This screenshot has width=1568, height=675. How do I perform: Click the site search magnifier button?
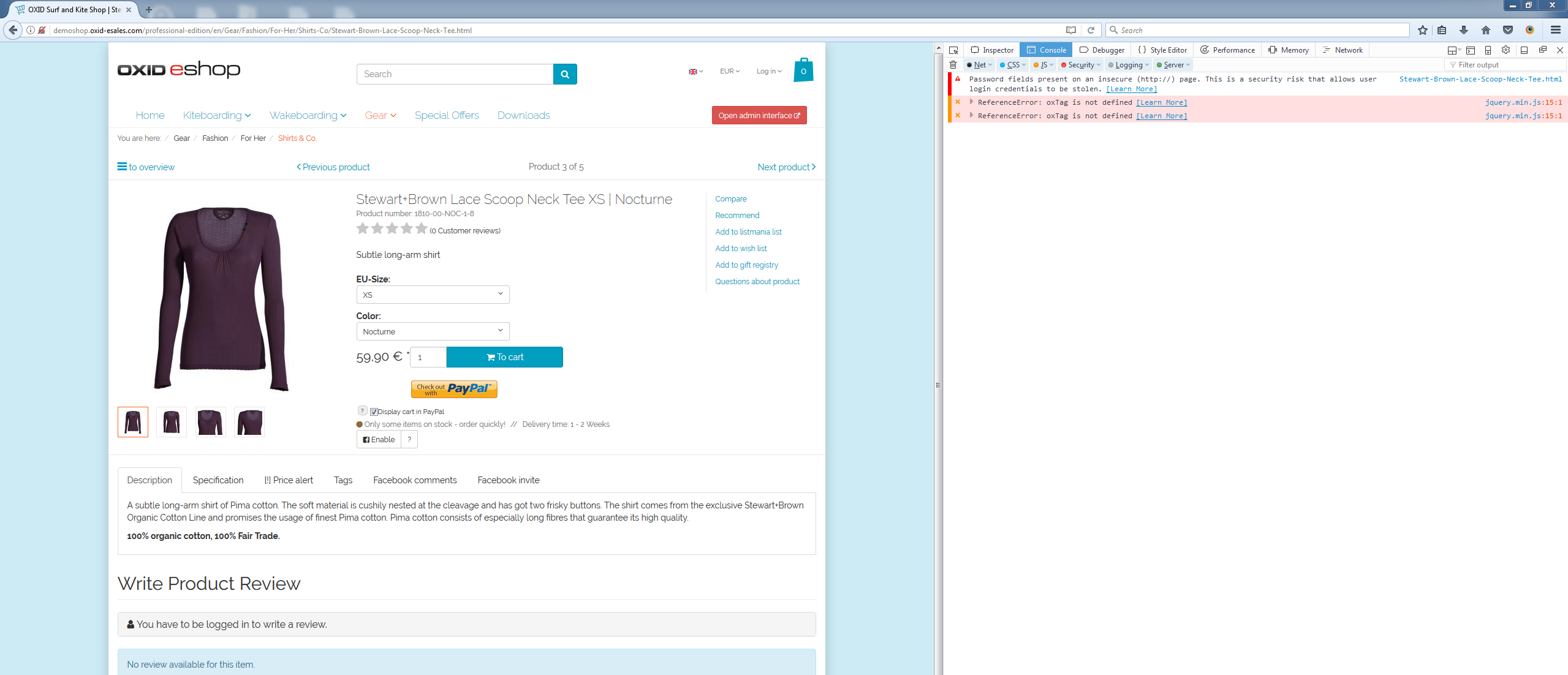tap(565, 74)
